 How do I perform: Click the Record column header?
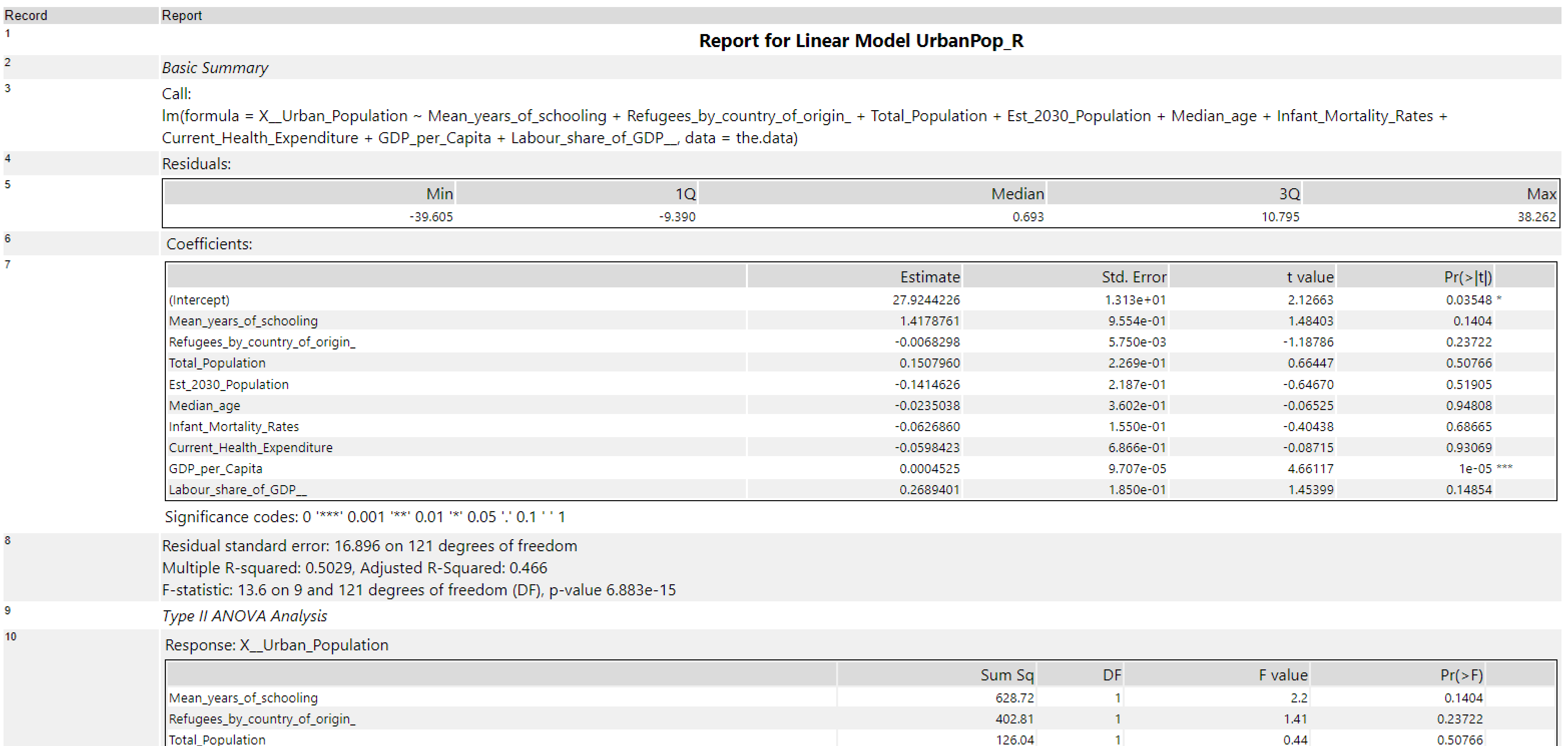click(x=26, y=15)
